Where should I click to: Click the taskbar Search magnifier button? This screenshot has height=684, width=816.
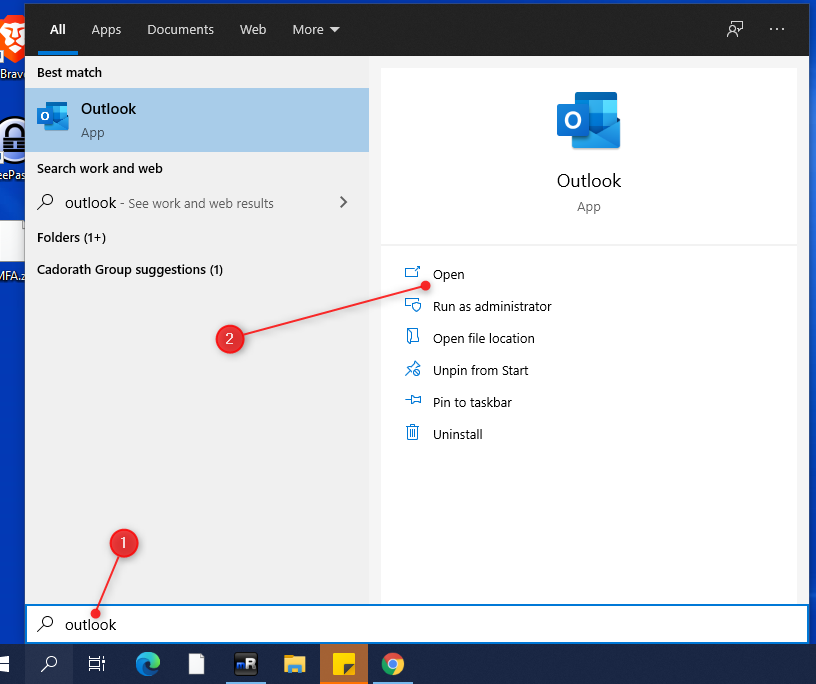[x=49, y=664]
